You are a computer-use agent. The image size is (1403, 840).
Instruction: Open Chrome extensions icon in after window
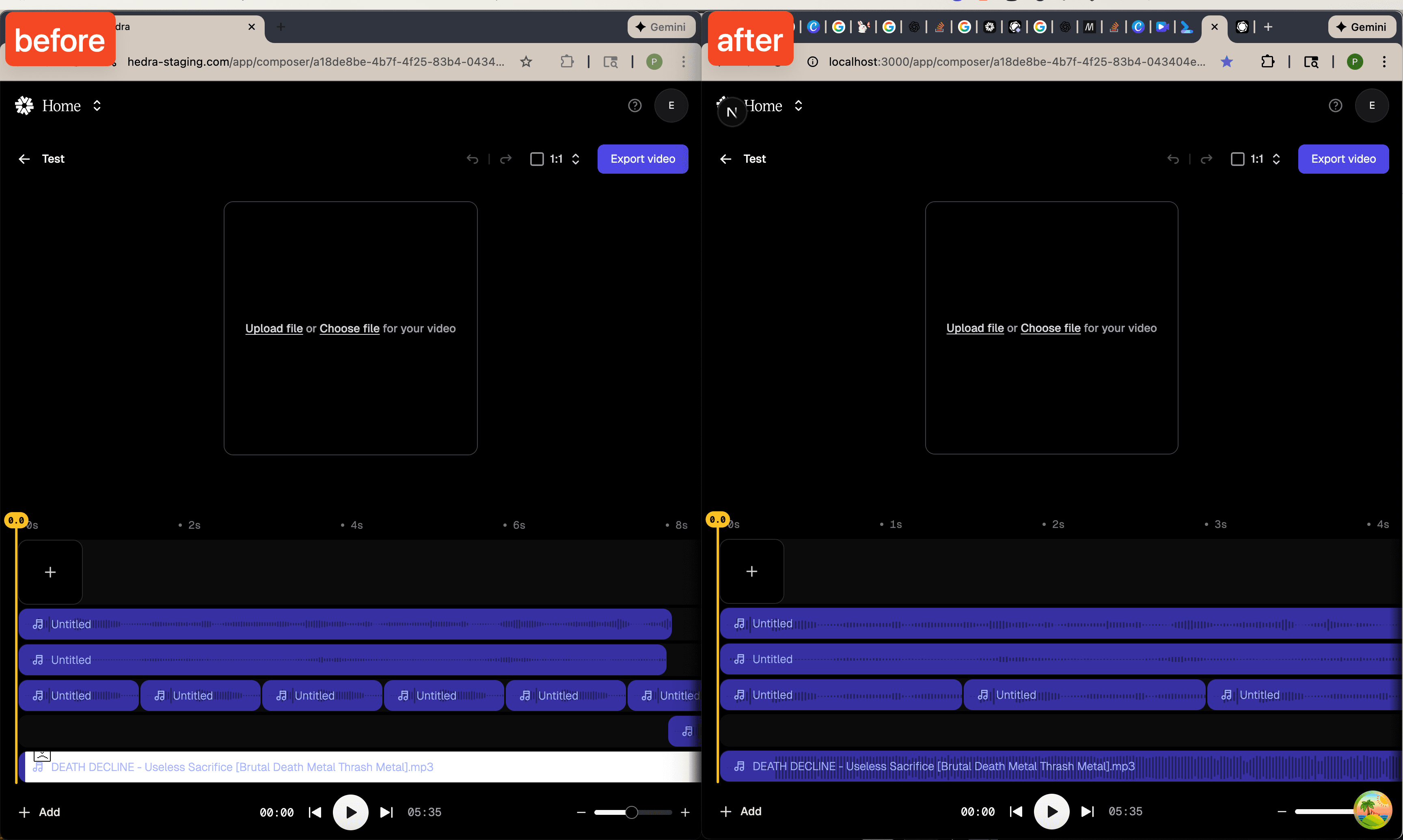(1268, 62)
